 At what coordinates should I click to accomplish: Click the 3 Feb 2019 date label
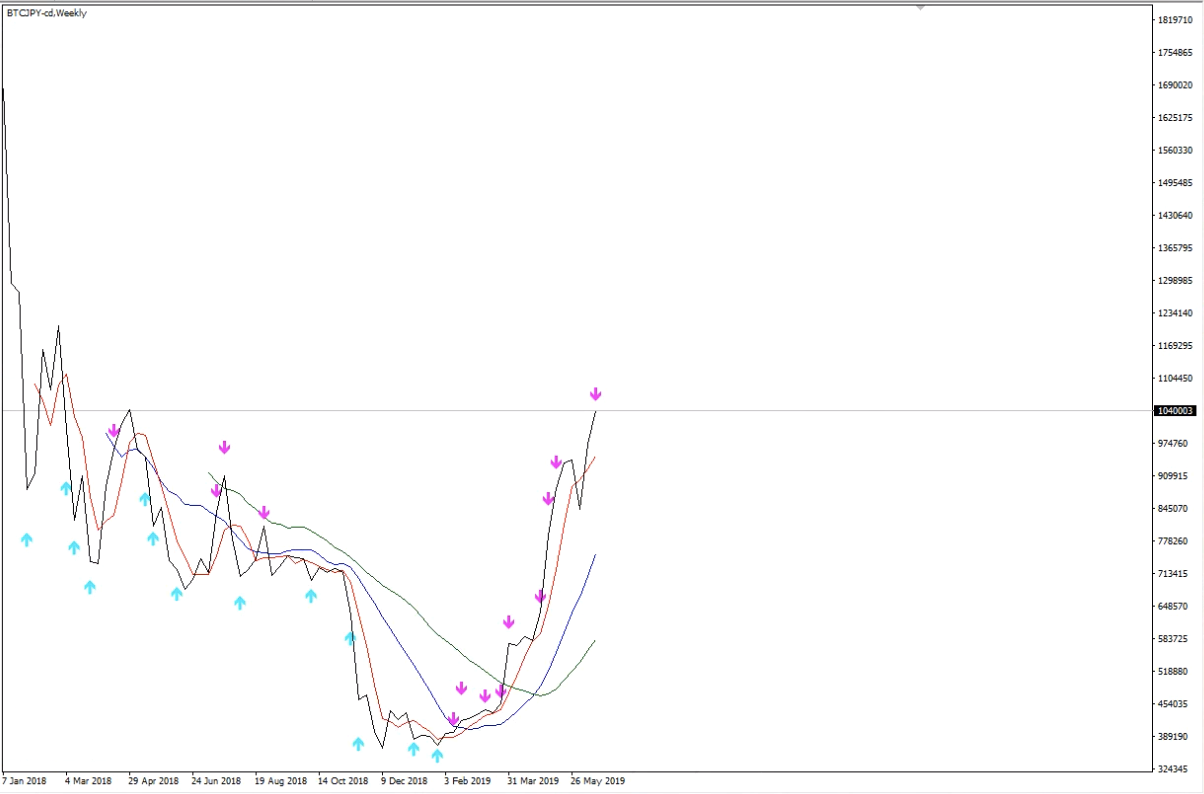coord(468,781)
